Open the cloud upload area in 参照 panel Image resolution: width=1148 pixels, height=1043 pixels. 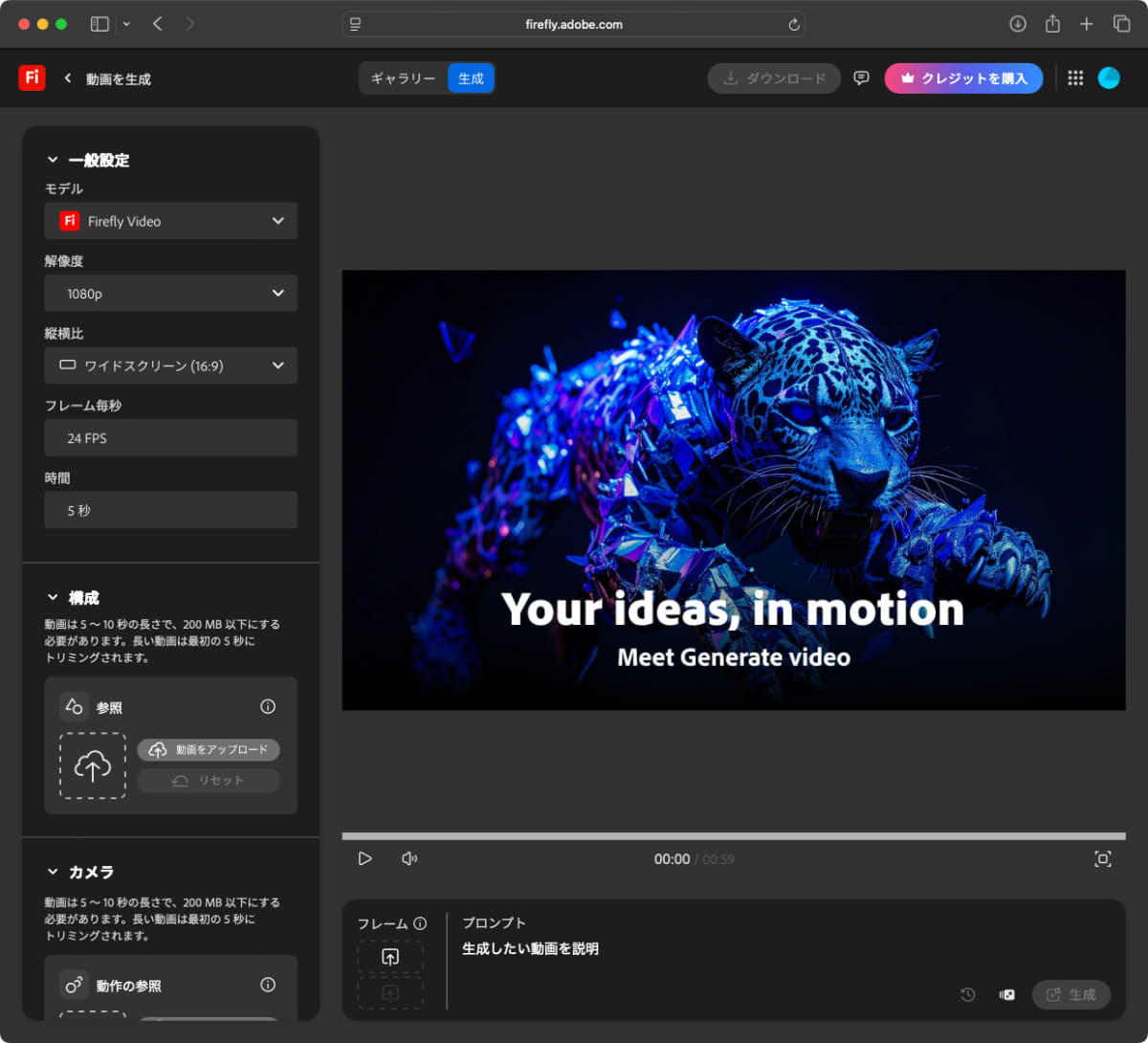[92, 766]
